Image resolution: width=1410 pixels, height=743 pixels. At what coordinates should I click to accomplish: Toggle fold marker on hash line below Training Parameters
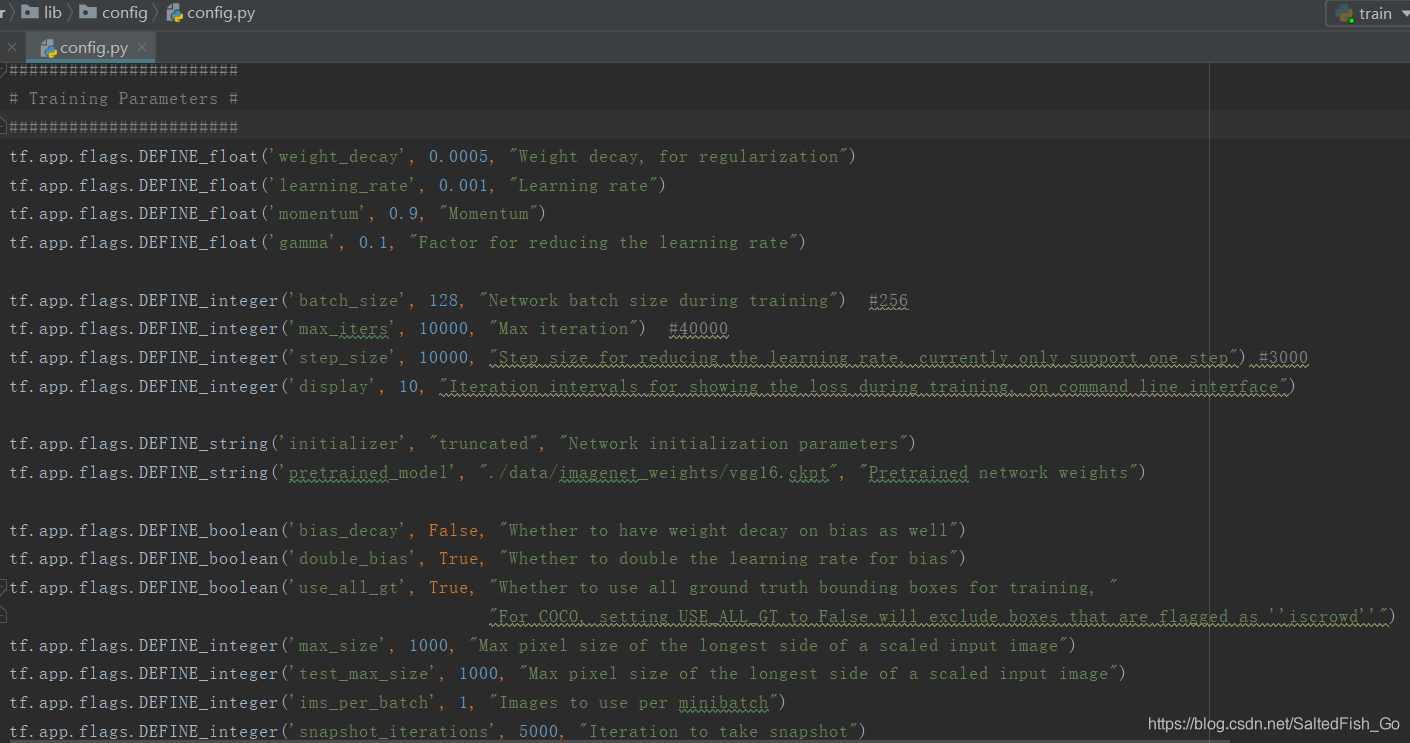point(3,127)
